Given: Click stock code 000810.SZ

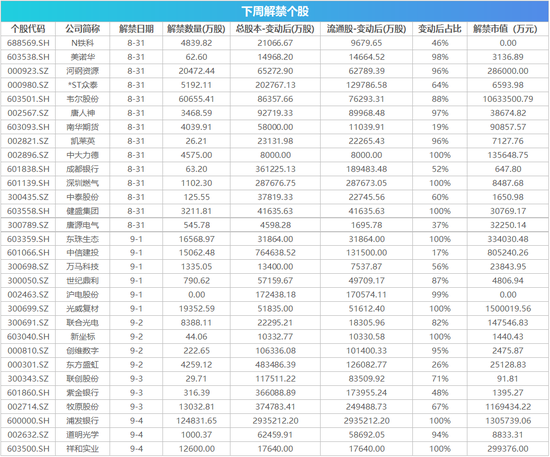Looking at the screenshot, I should (x=28, y=351).
